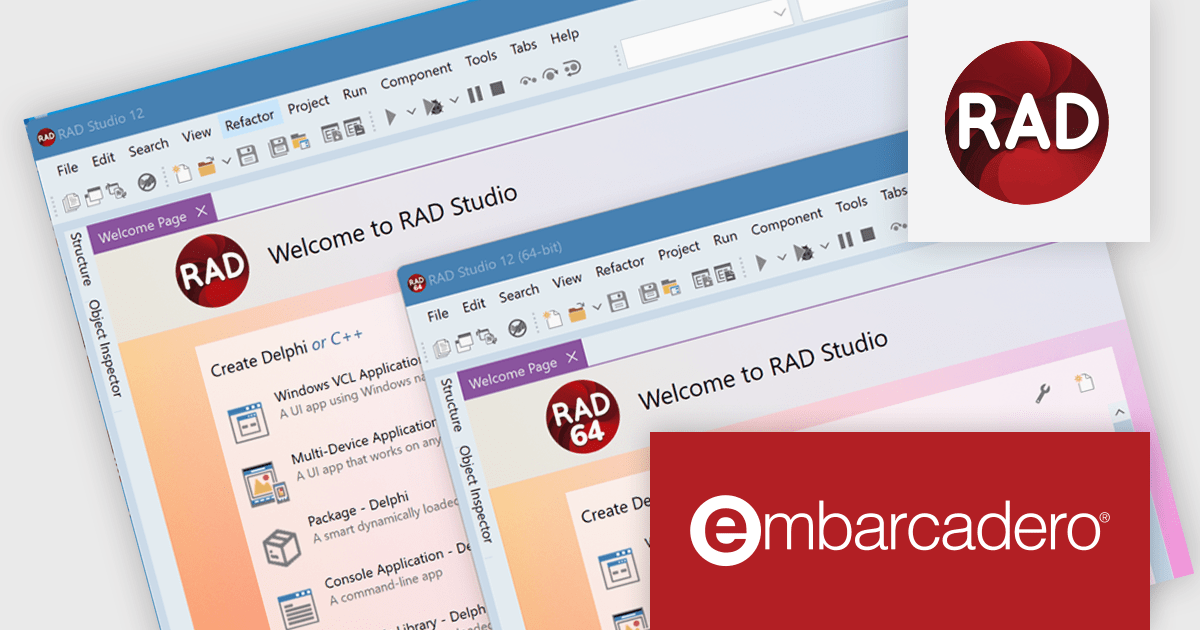1200x630 pixels.
Task: Open Structure side panel in RAD Studio 12 window
Action: point(81,261)
